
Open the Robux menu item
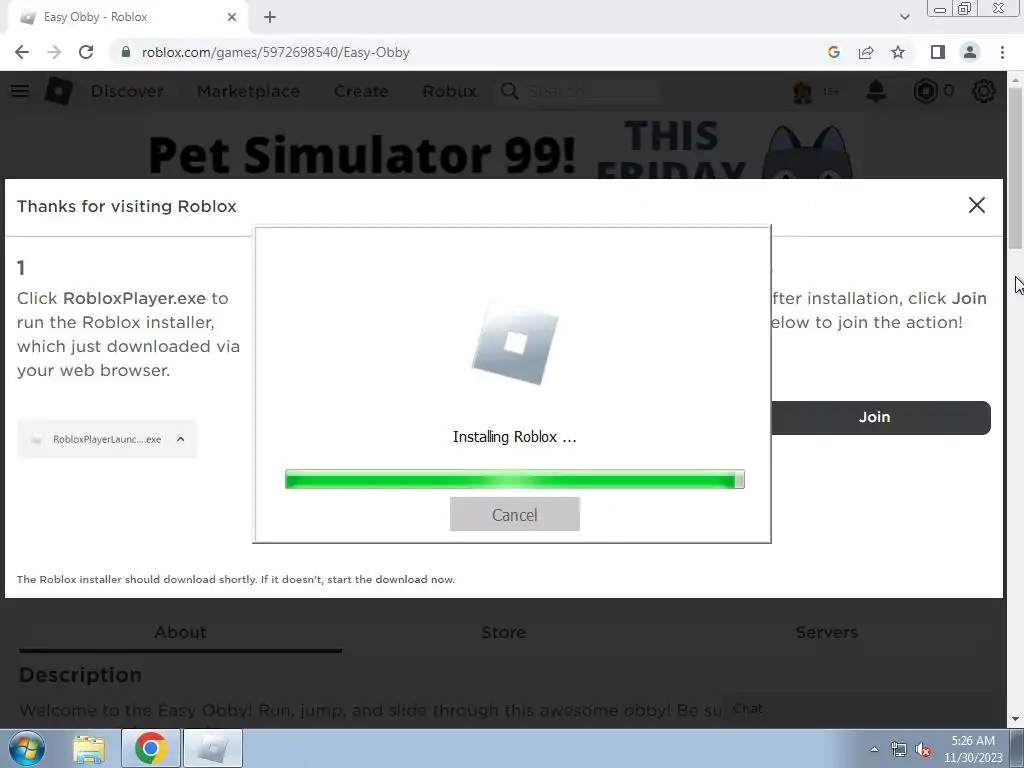tap(449, 91)
